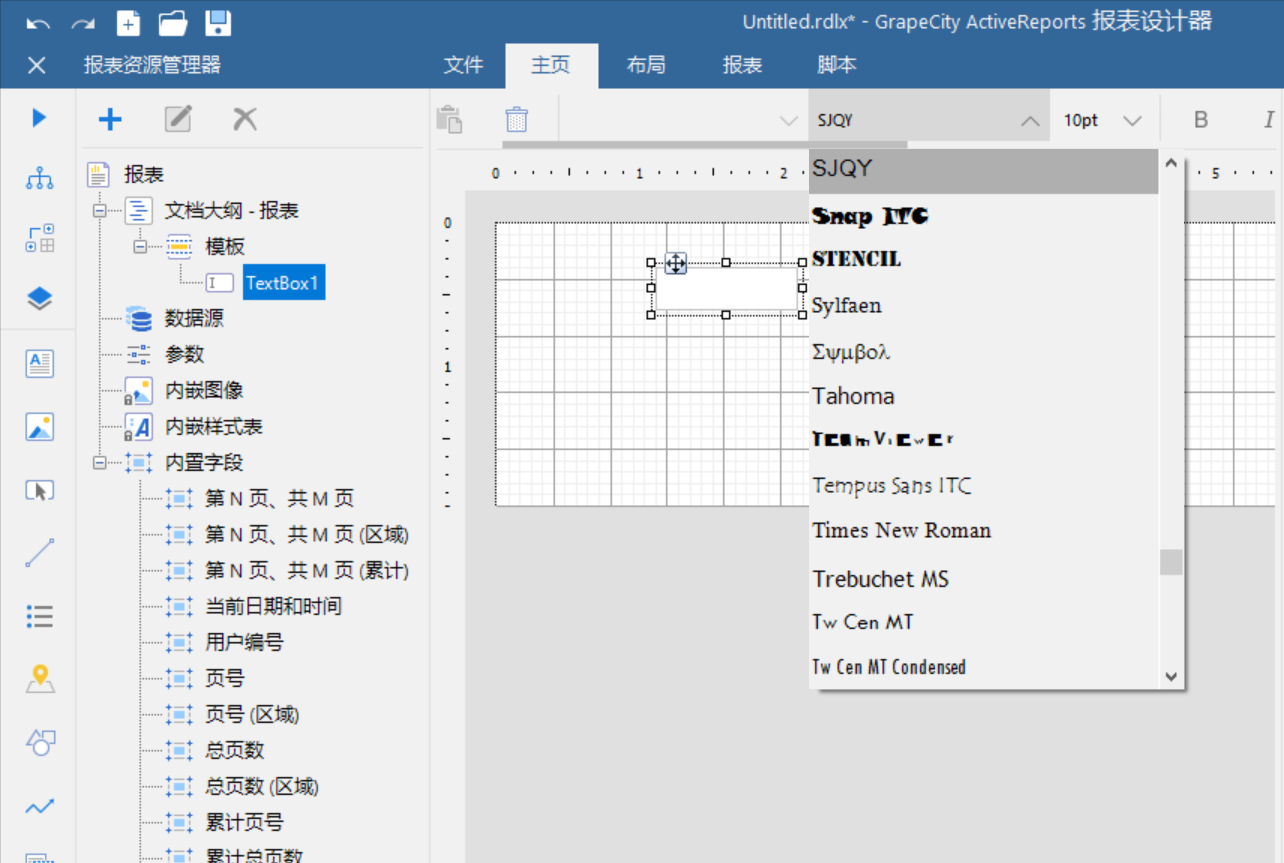Select the TextBox tool in the toolbox
Screen dimensions: 1284x863
pos(37,363)
